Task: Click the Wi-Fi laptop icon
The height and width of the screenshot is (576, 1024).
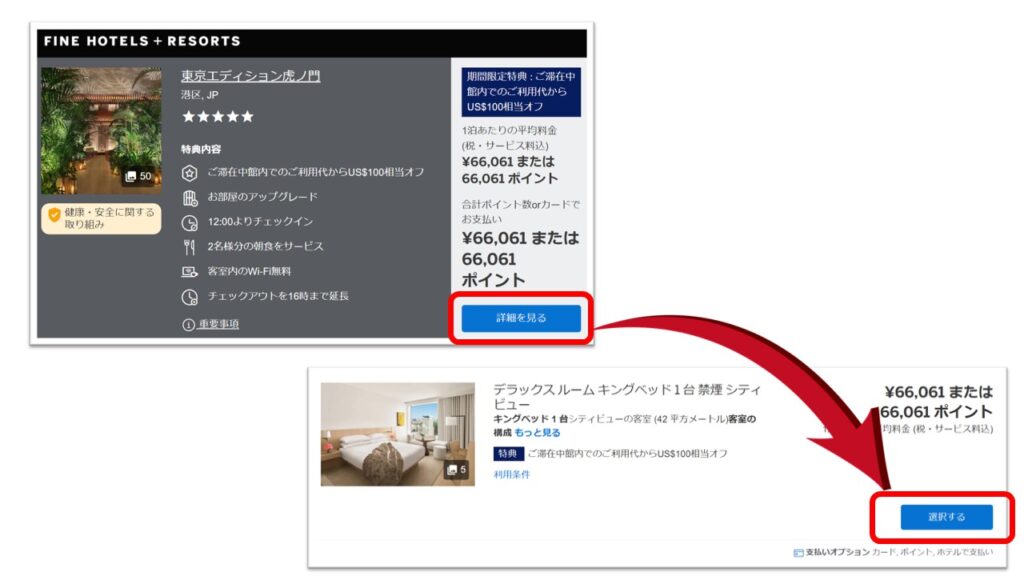Action: [x=189, y=272]
